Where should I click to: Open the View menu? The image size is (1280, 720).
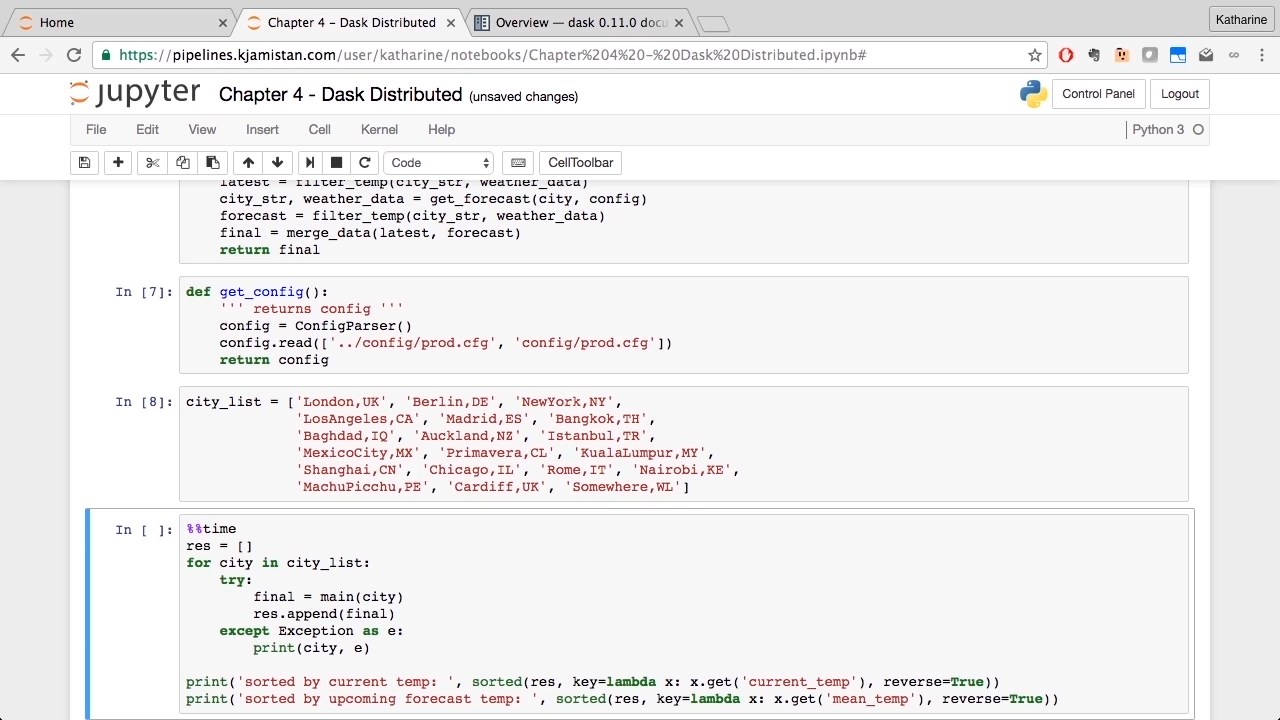(x=202, y=129)
